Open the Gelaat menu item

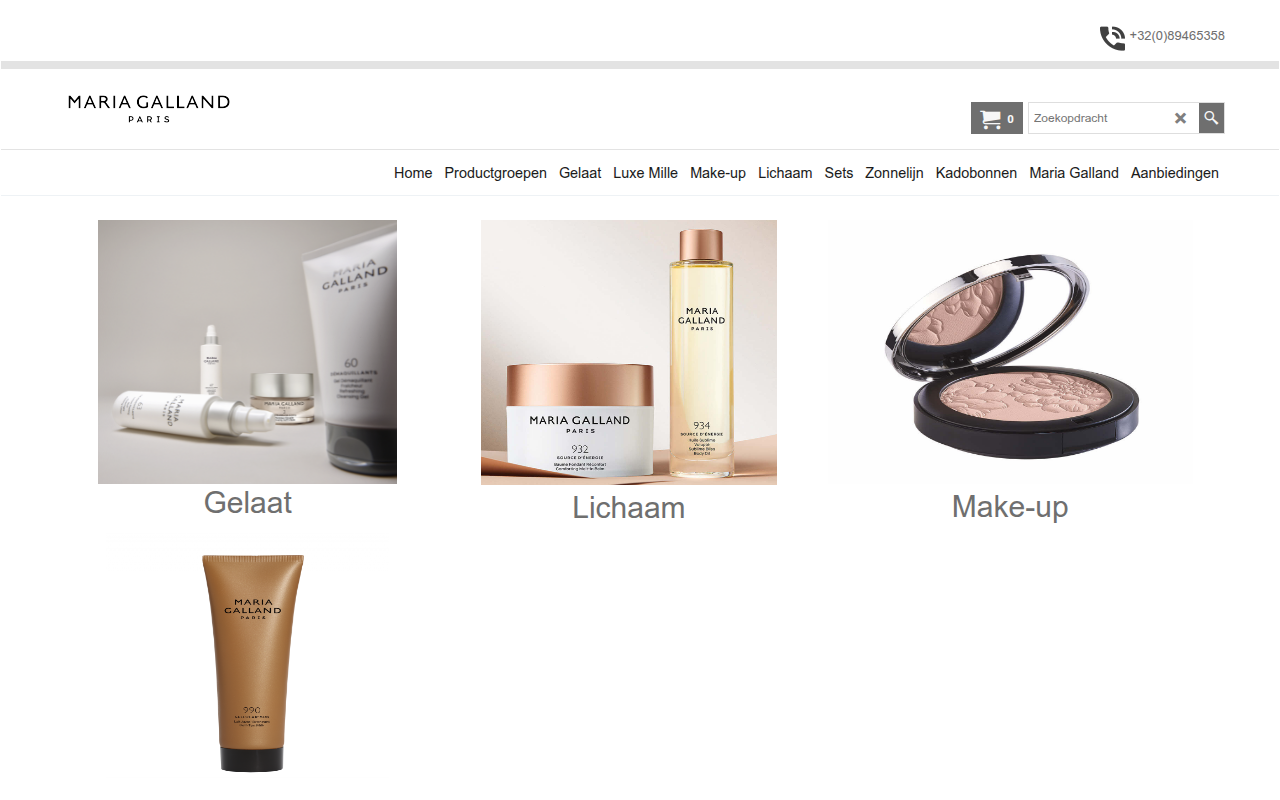click(580, 173)
